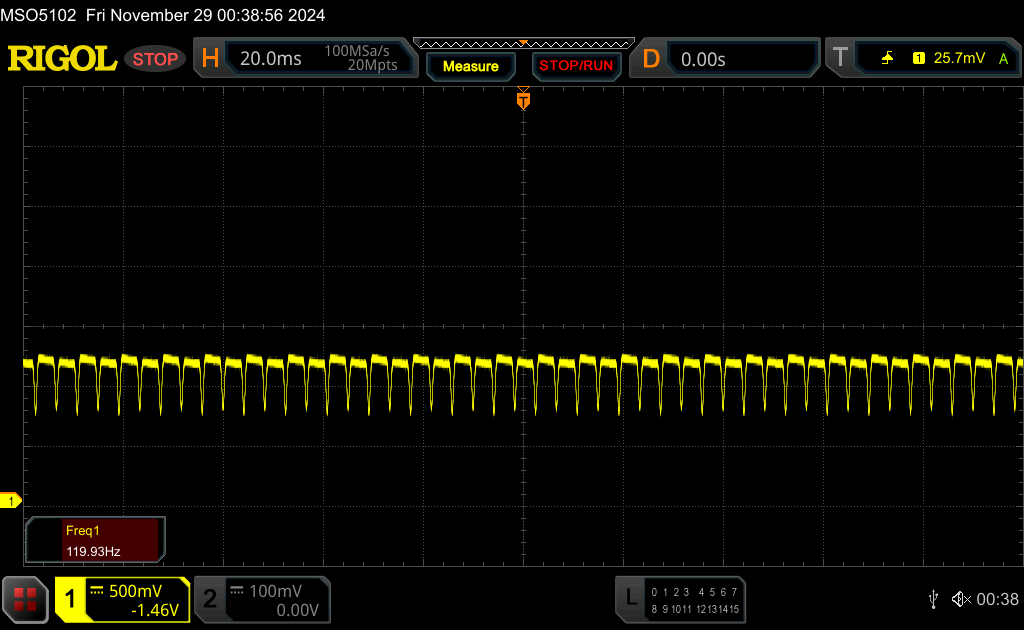Viewport: 1024px width, 630px height.
Task: Select the Freq1 measurement result box
Action: (x=96, y=540)
